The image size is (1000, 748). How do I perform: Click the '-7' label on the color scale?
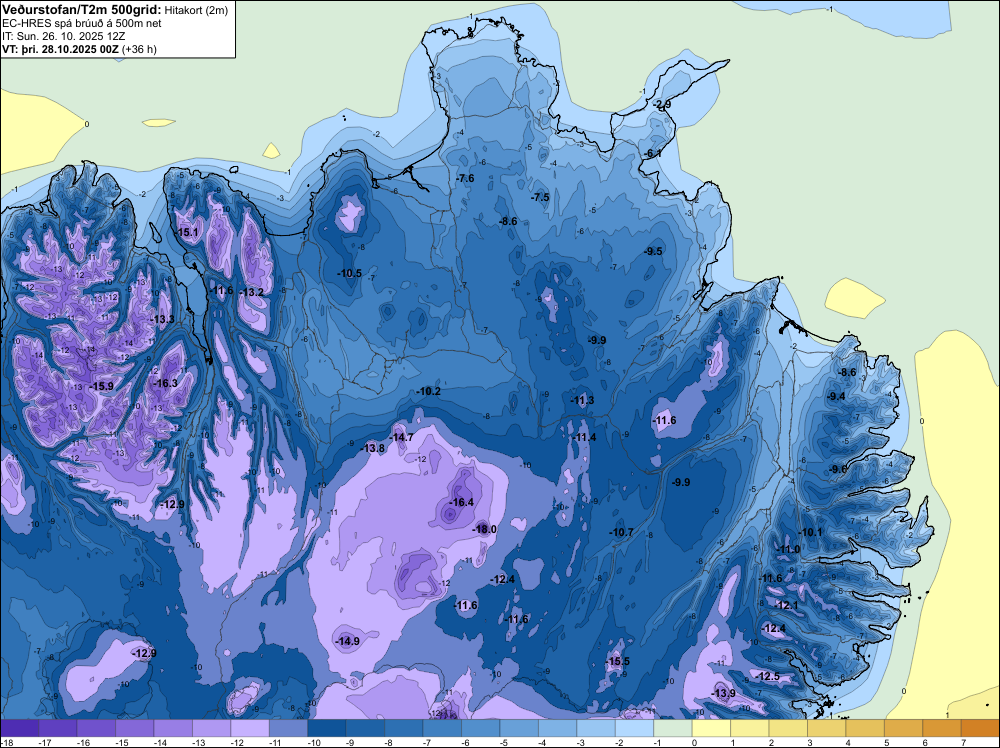tap(429, 742)
